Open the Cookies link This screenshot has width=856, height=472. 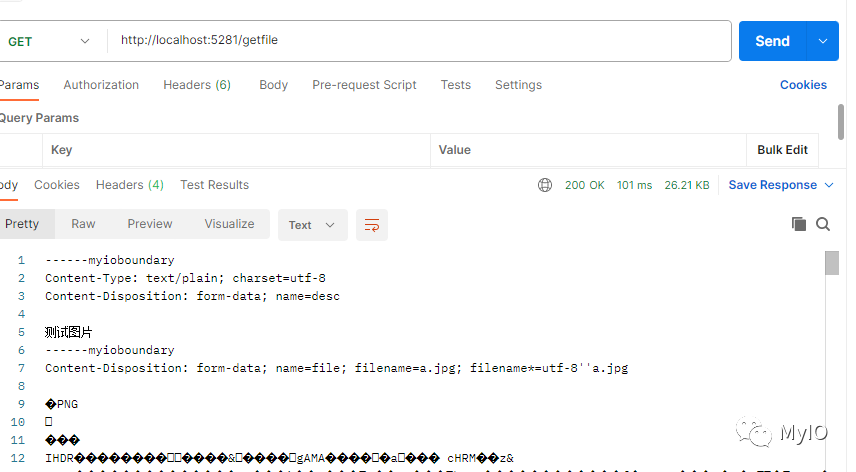point(803,85)
